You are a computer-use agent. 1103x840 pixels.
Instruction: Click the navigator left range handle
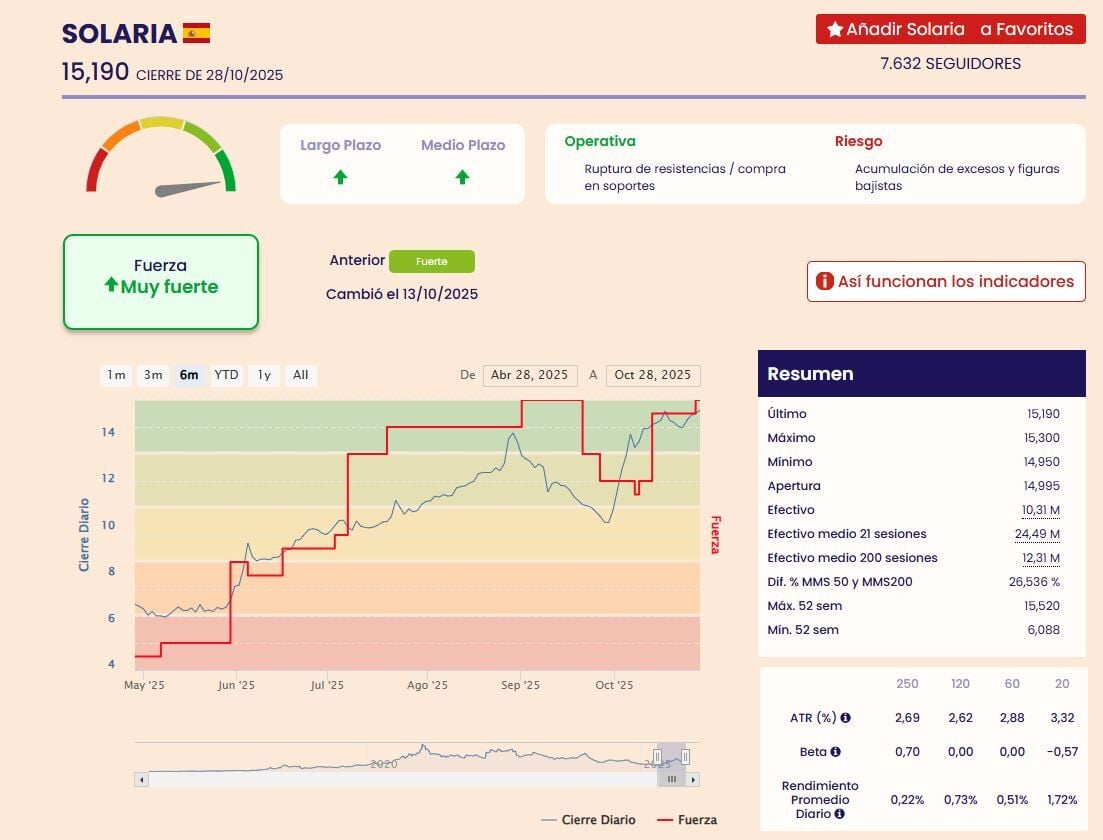click(657, 756)
